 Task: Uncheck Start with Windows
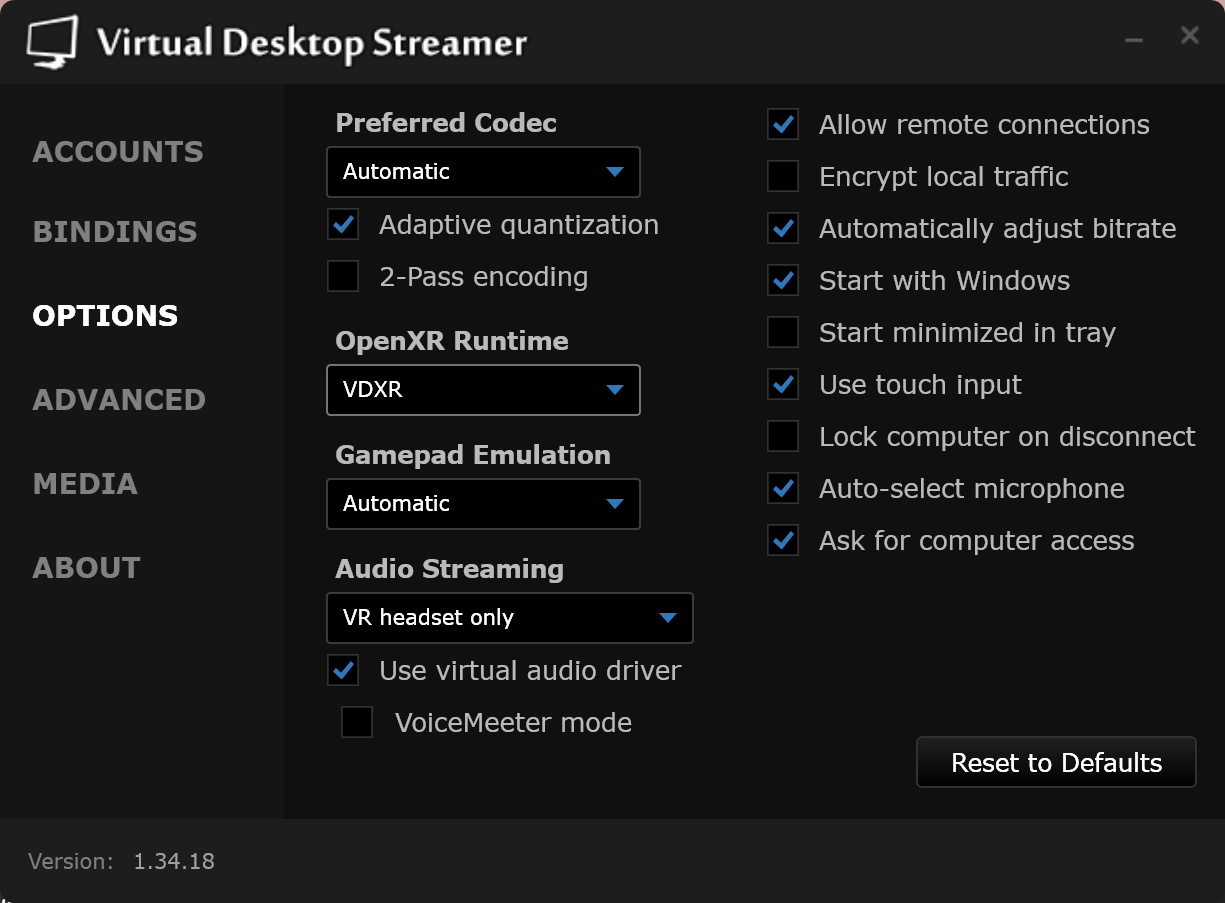point(783,281)
